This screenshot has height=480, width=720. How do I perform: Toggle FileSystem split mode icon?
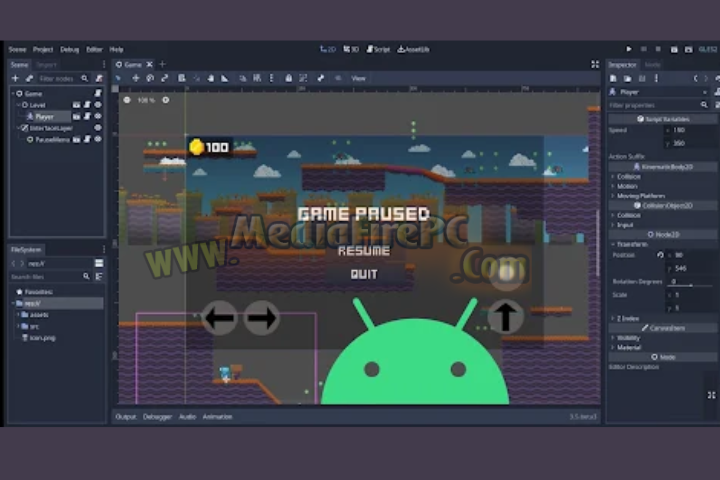click(99, 263)
